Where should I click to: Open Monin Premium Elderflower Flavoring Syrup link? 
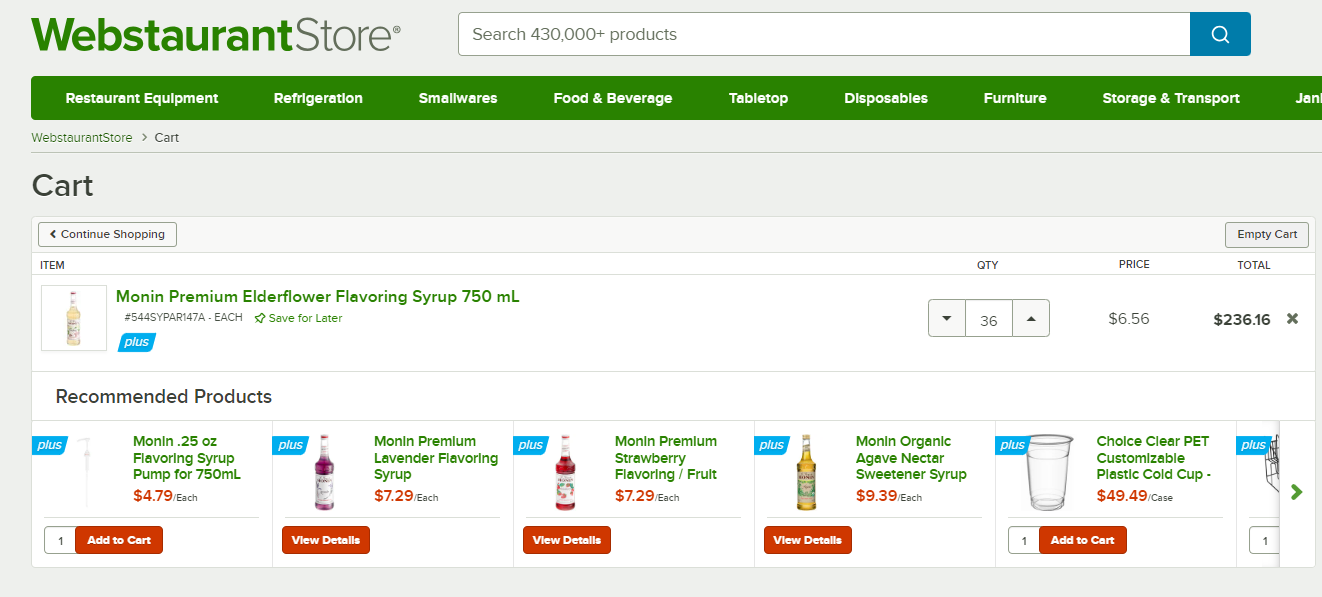(318, 296)
